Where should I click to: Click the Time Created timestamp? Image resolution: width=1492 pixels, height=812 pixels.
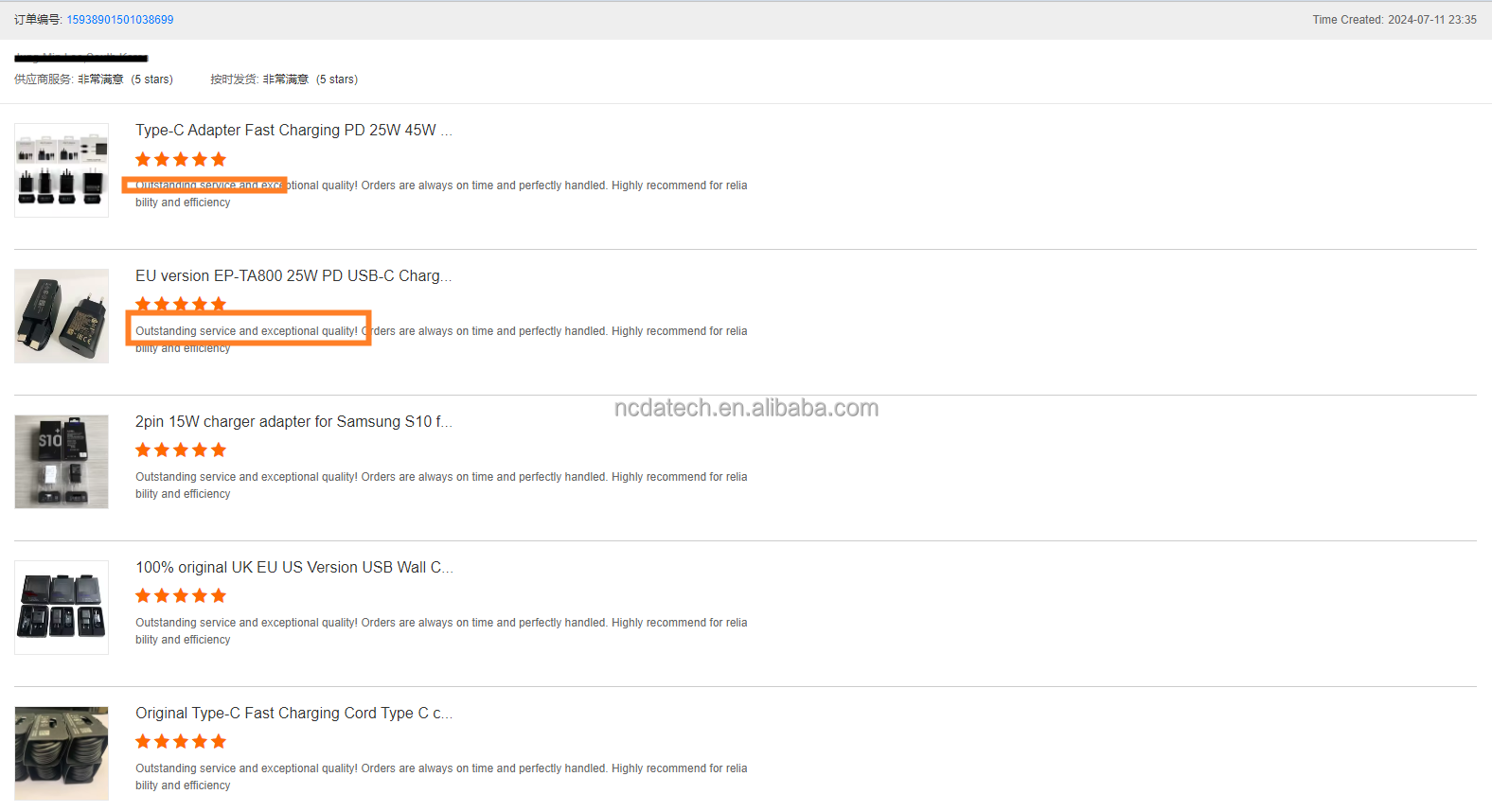pos(1394,20)
